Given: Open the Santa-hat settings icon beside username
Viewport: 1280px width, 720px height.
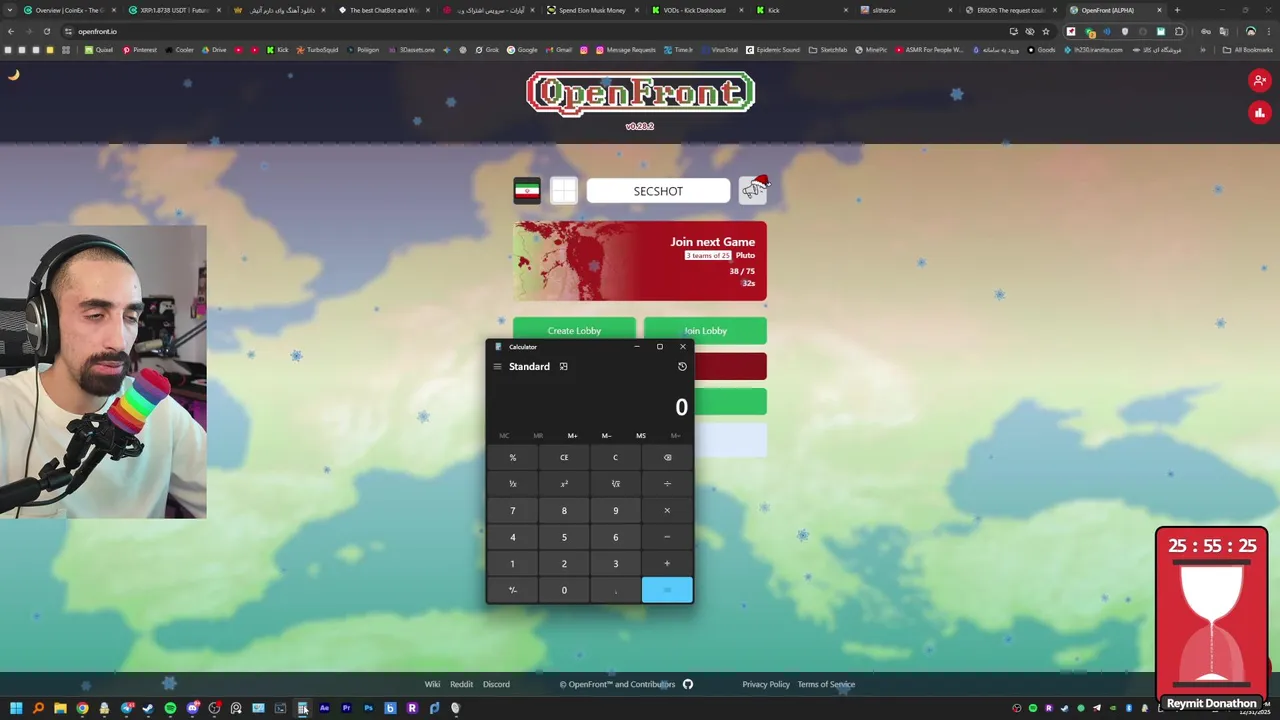Looking at the screenshot, I should pyautogui.click(x=753, y=189).
